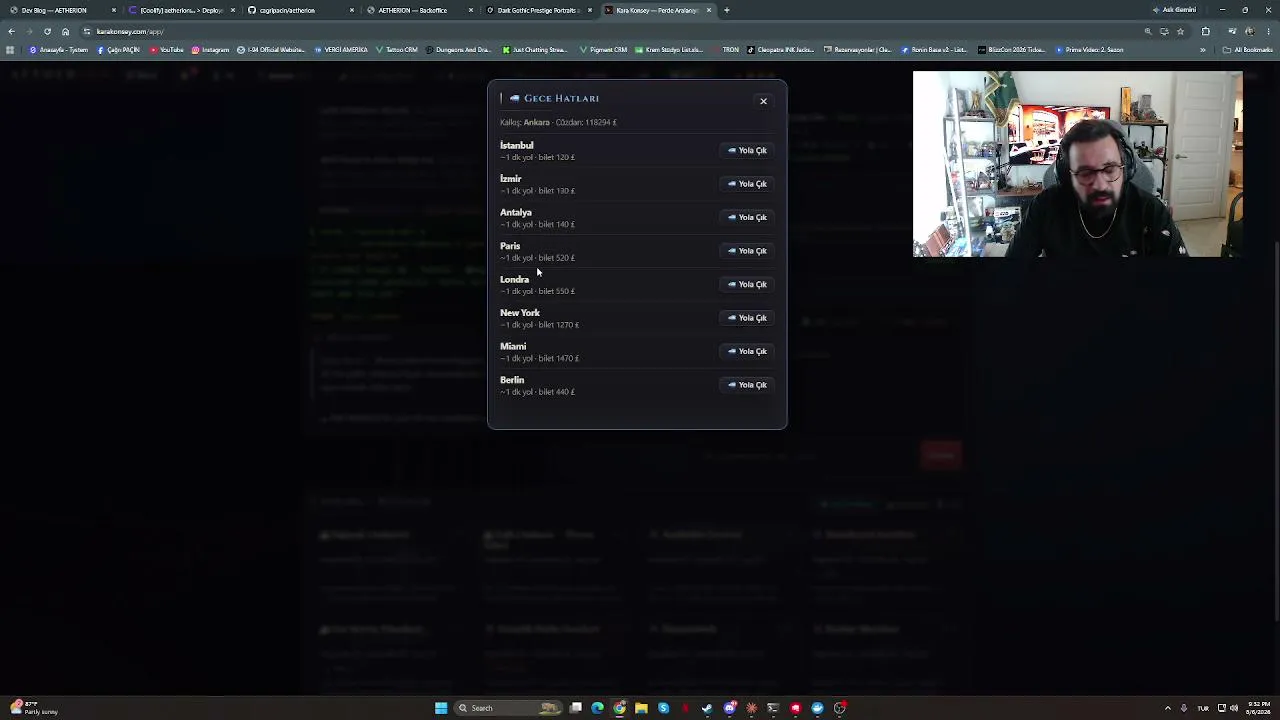1280x720 pixels.
Task: Open Steam from the taskbar
Action: (x=708, y=708)
